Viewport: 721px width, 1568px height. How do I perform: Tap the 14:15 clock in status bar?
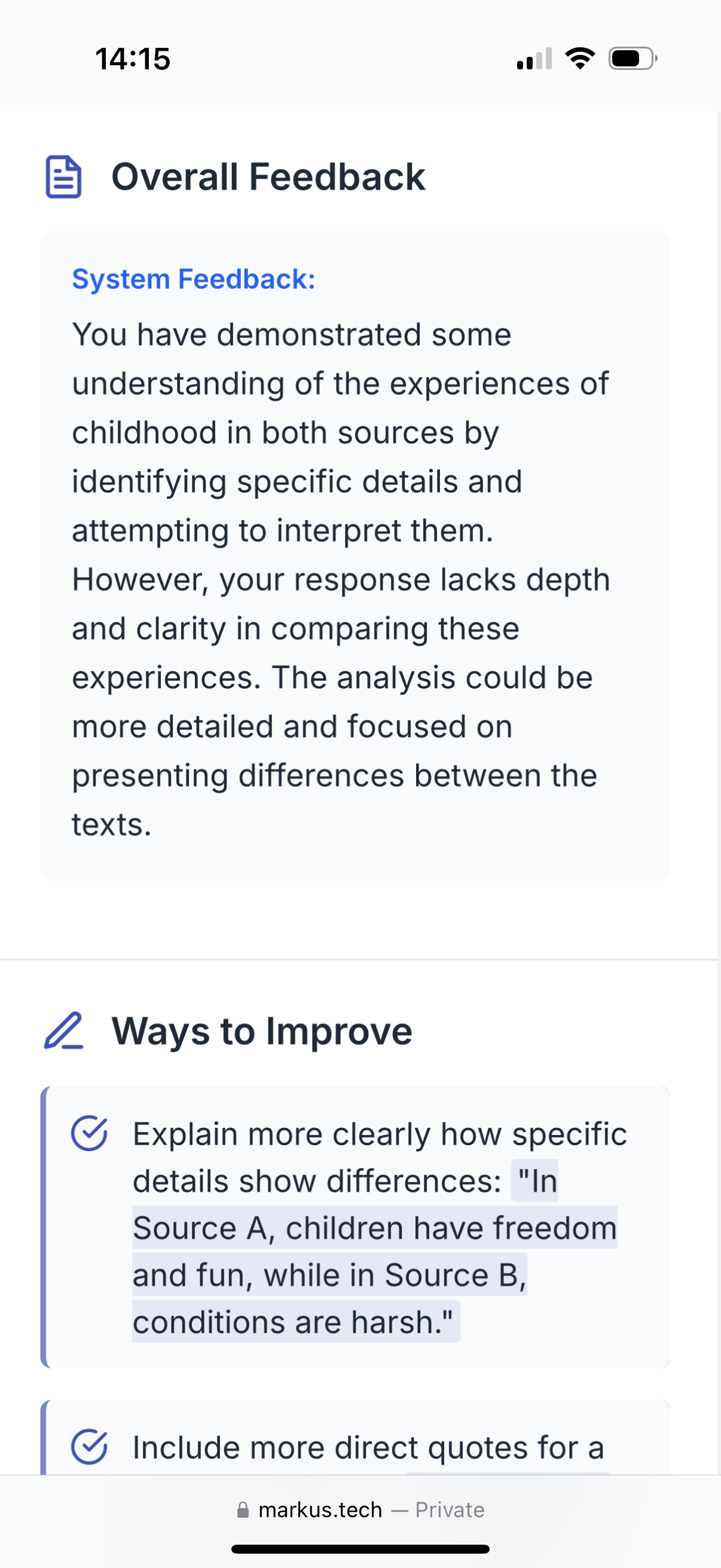click(x=133, y=59)
